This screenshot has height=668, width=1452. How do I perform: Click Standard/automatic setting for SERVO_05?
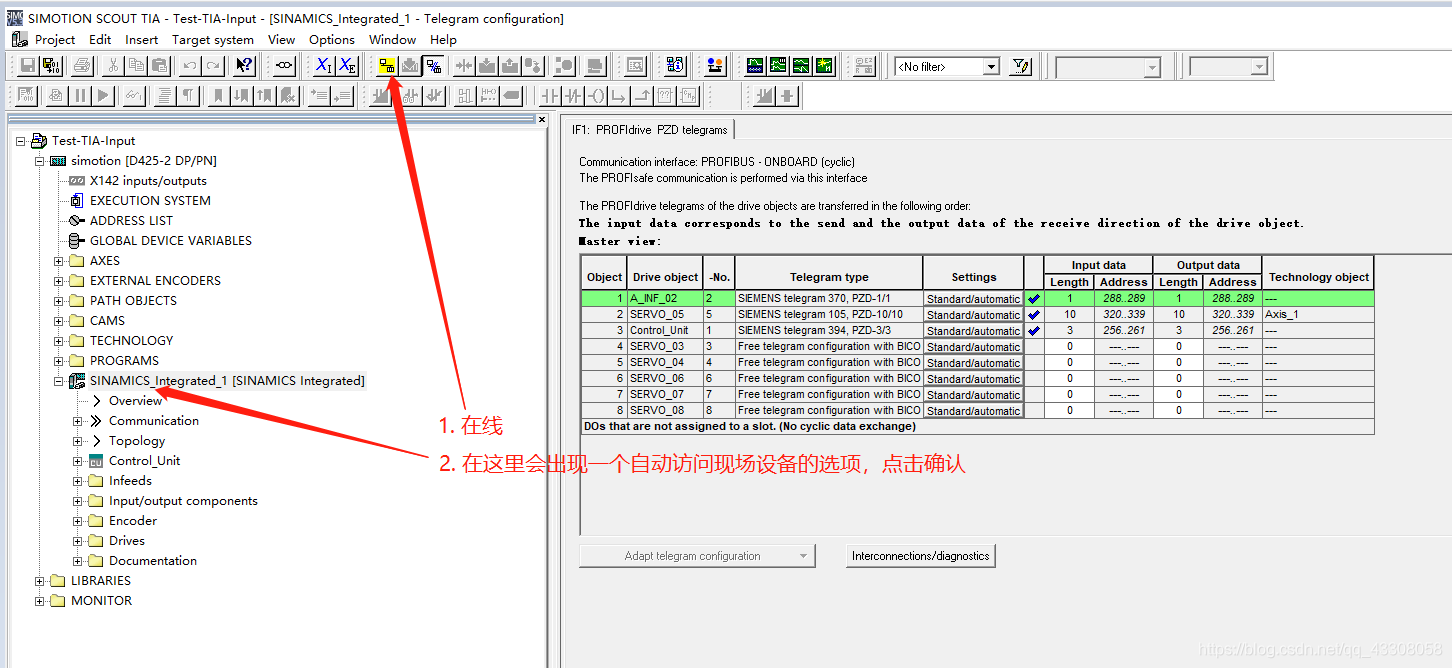coord(973,314)
